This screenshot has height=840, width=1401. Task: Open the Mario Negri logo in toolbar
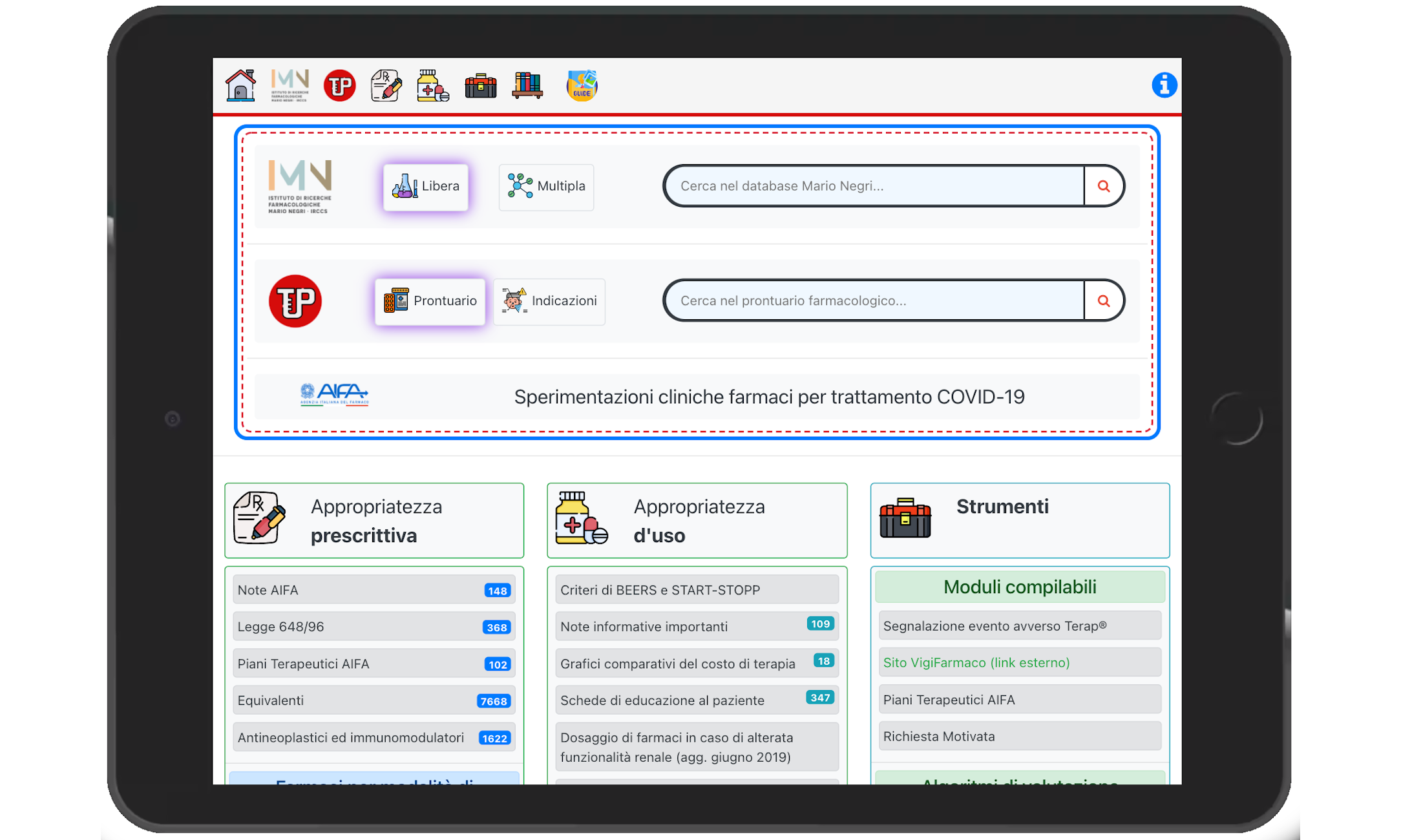290,85
